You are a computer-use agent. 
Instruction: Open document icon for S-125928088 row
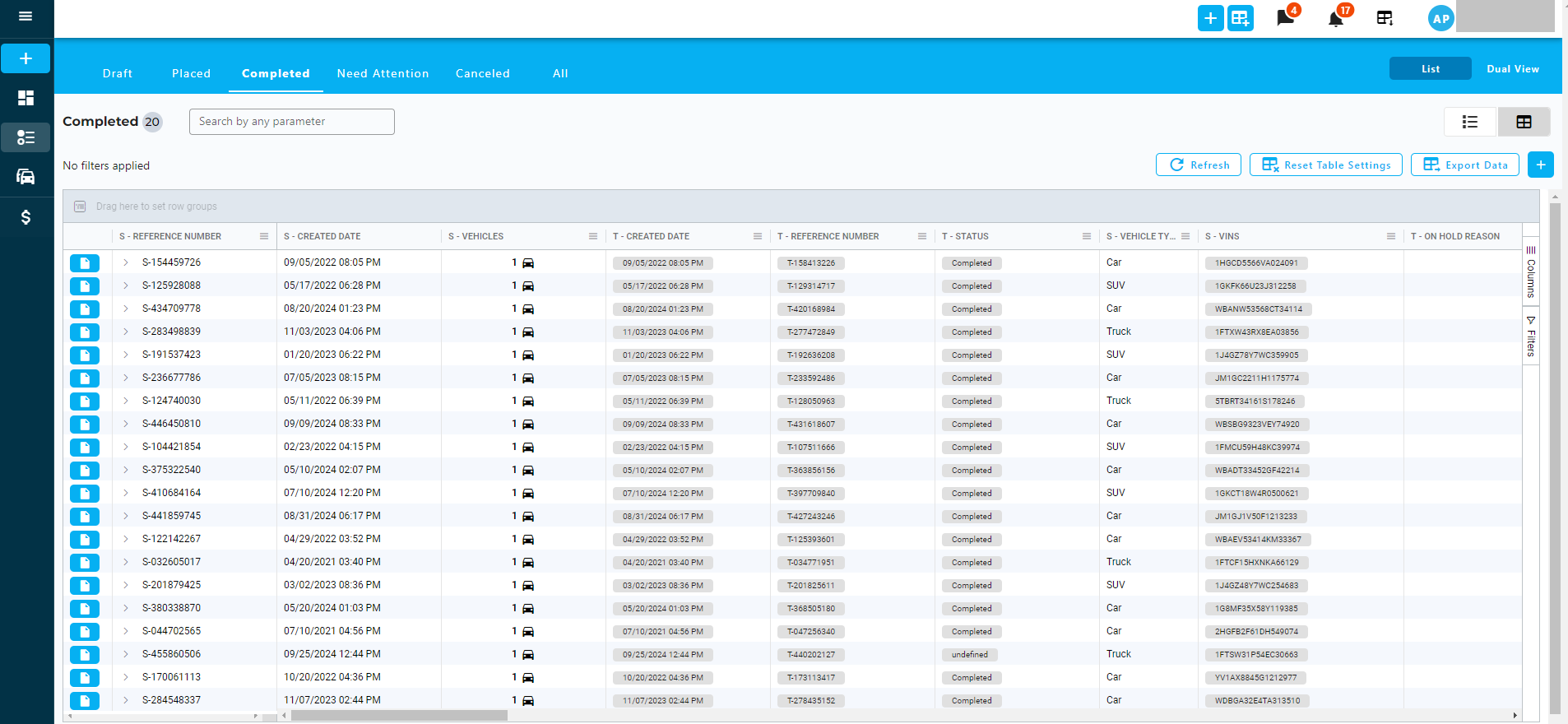[x=85, y=286]
